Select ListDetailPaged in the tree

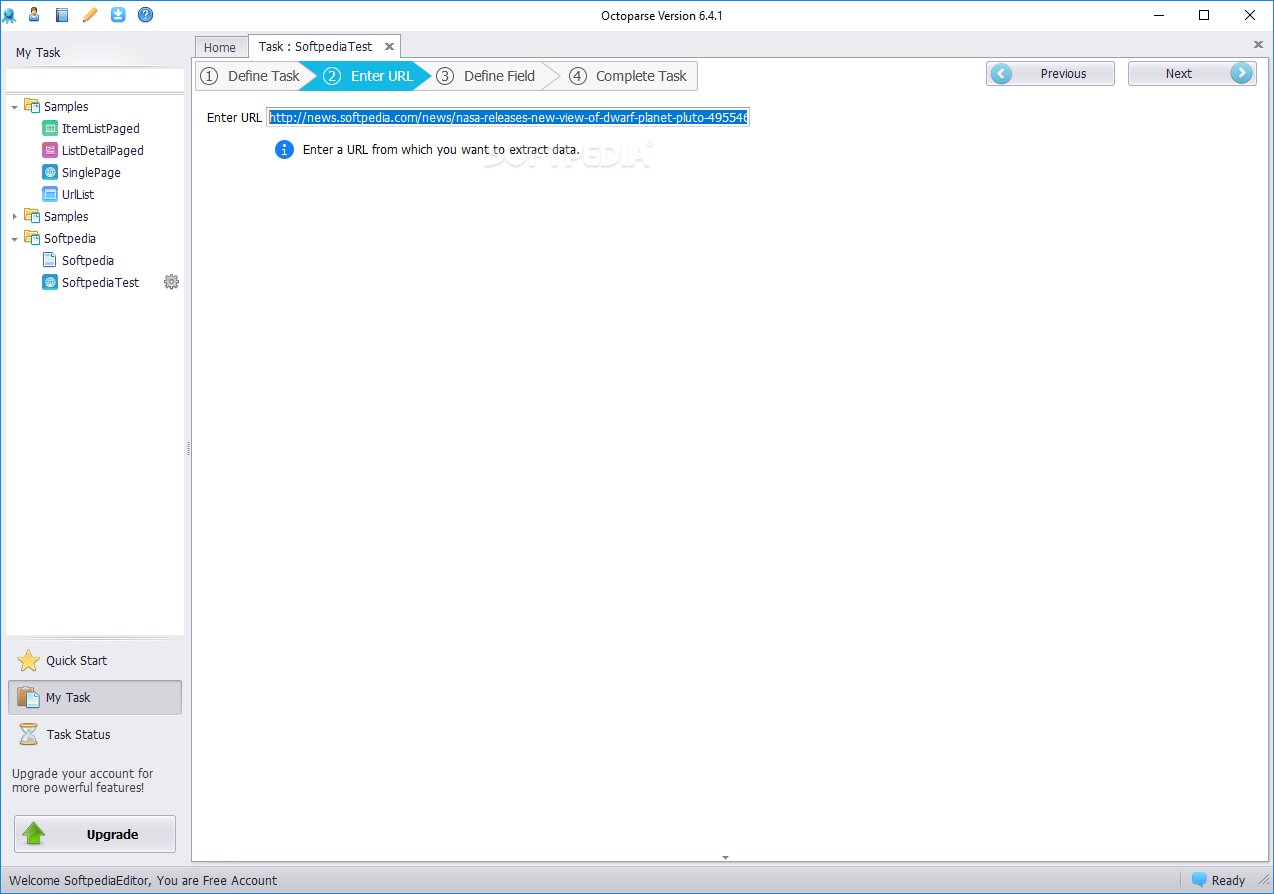point(103,150)
